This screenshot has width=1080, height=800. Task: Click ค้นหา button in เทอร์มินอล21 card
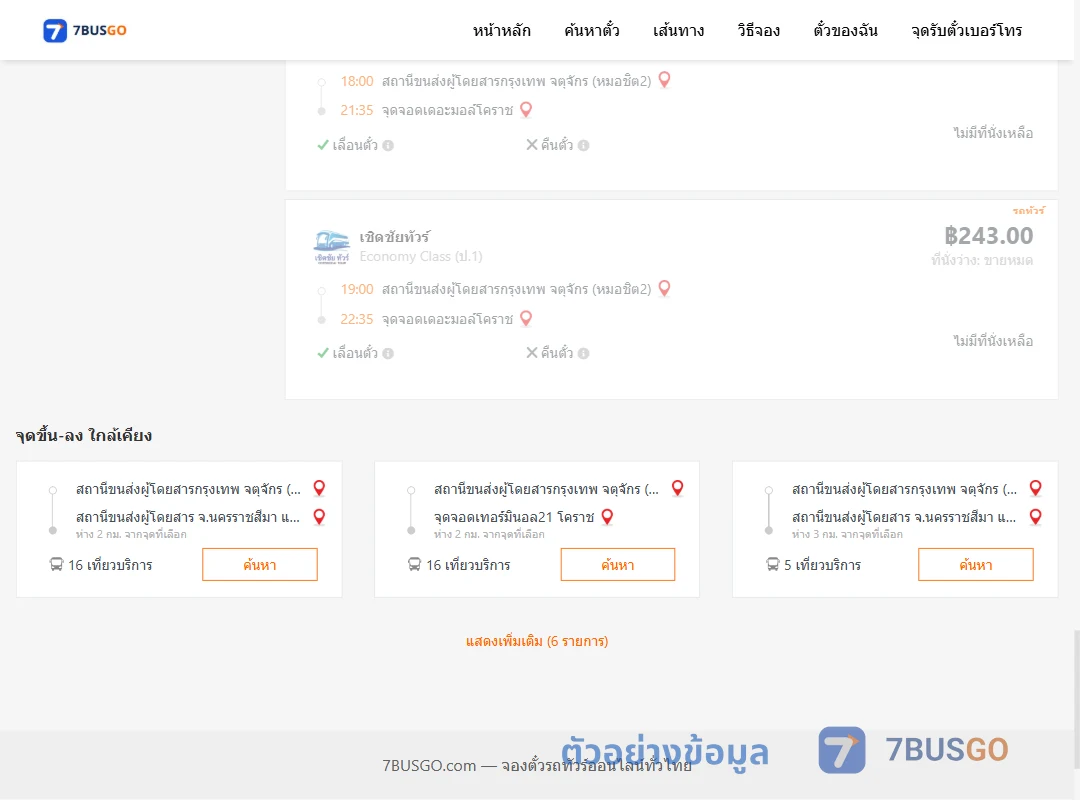coord(618,565)
